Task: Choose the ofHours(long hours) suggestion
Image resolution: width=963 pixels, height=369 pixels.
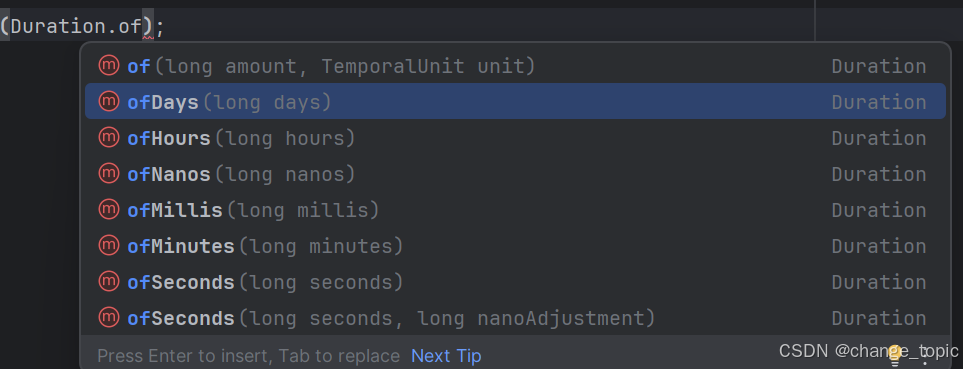Action: [x=515, y=138]
